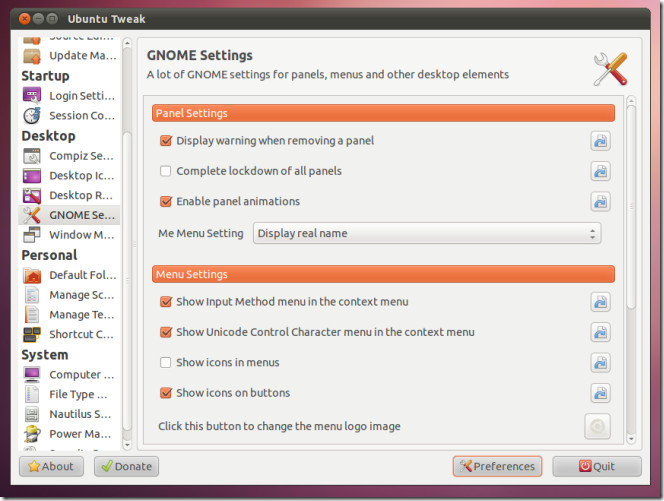Screen dimensions: 664x501
Task: Click the Manage Templates icon
Action: [32, 315]
